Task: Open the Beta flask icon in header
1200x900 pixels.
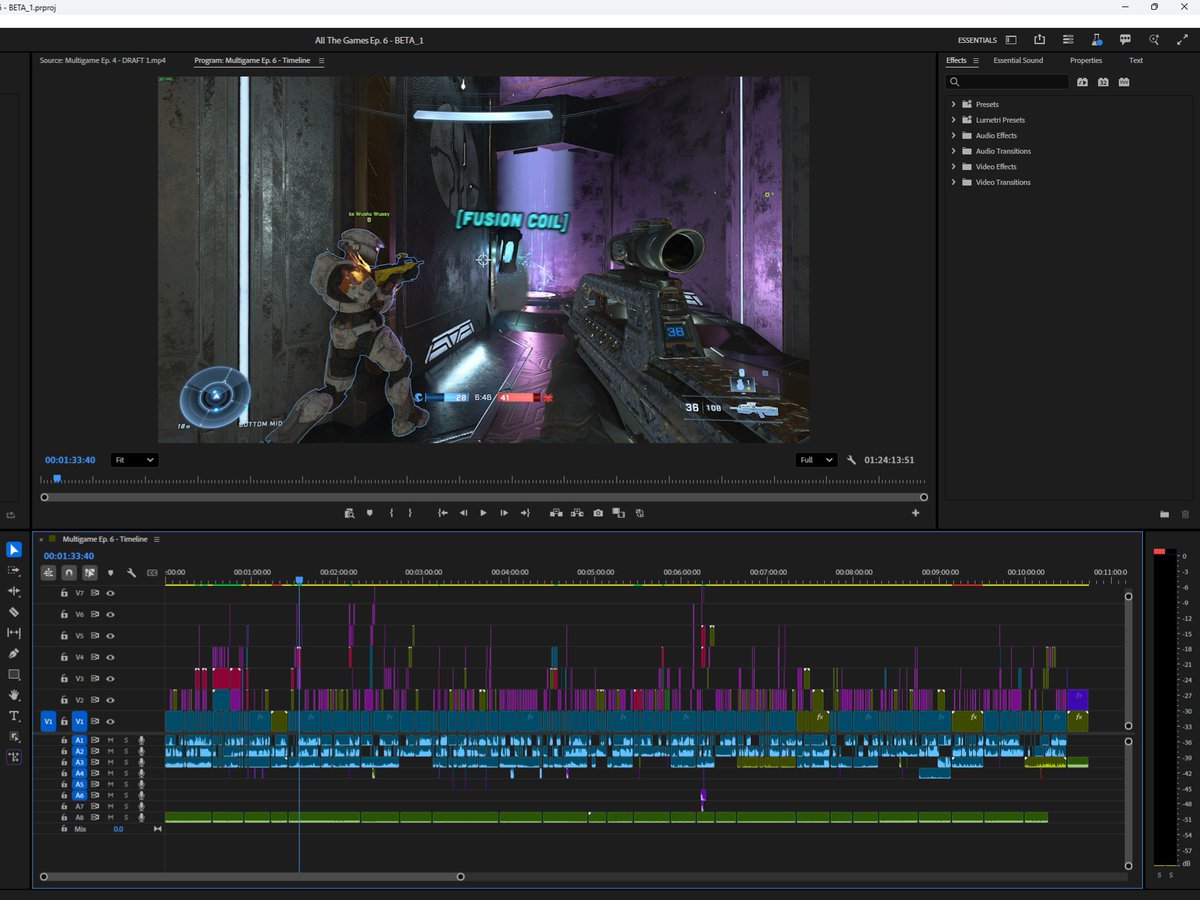Action: pyautogui.click(x=1097, y=40)
